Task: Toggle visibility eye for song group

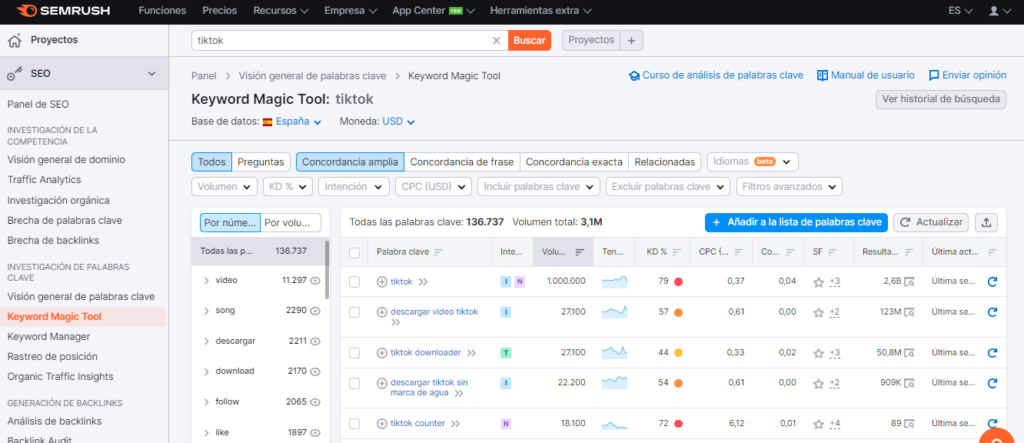Action: [x=315, y=311]
